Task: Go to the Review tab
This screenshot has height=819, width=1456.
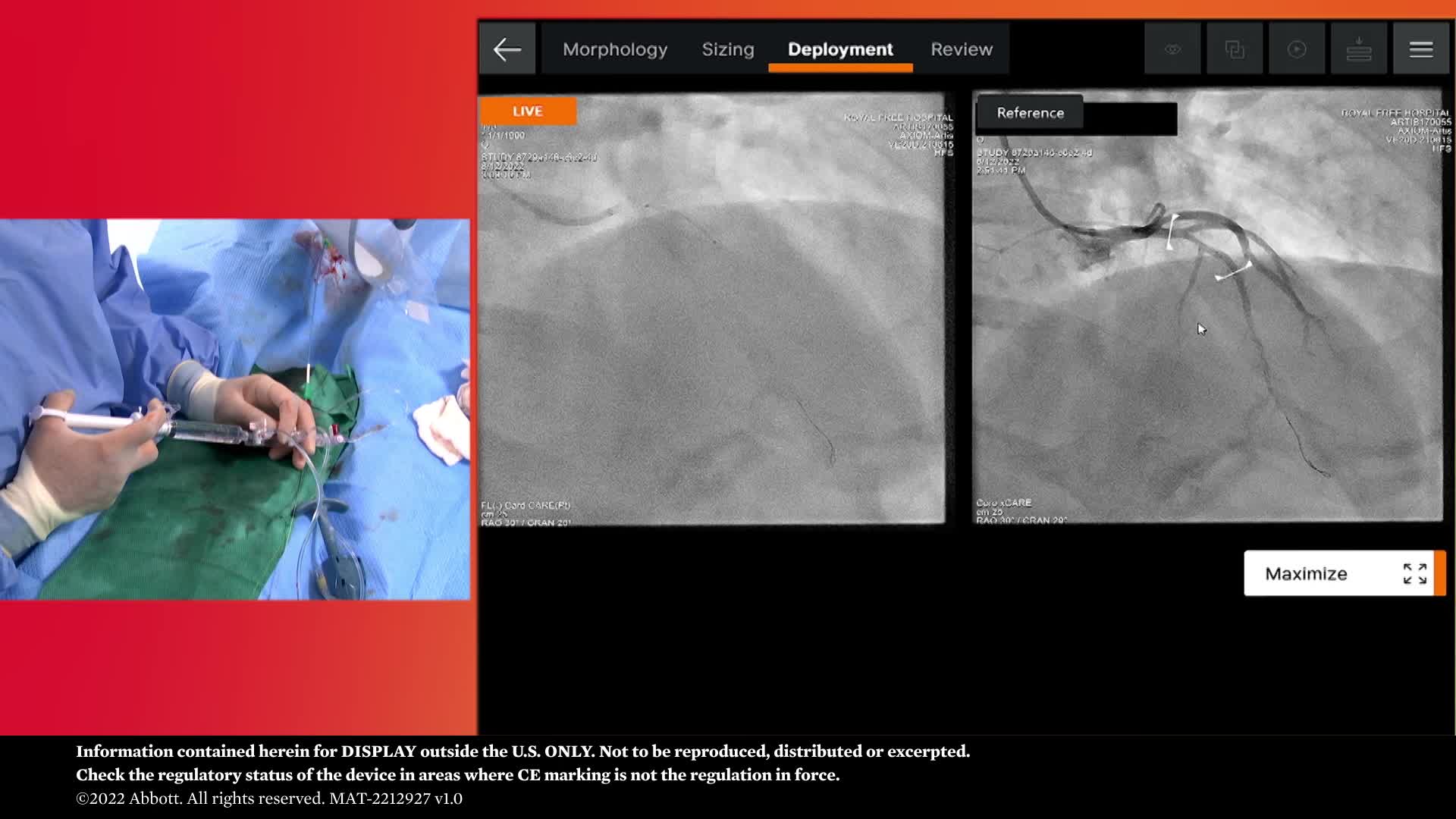Action: (x=961, y=50)
